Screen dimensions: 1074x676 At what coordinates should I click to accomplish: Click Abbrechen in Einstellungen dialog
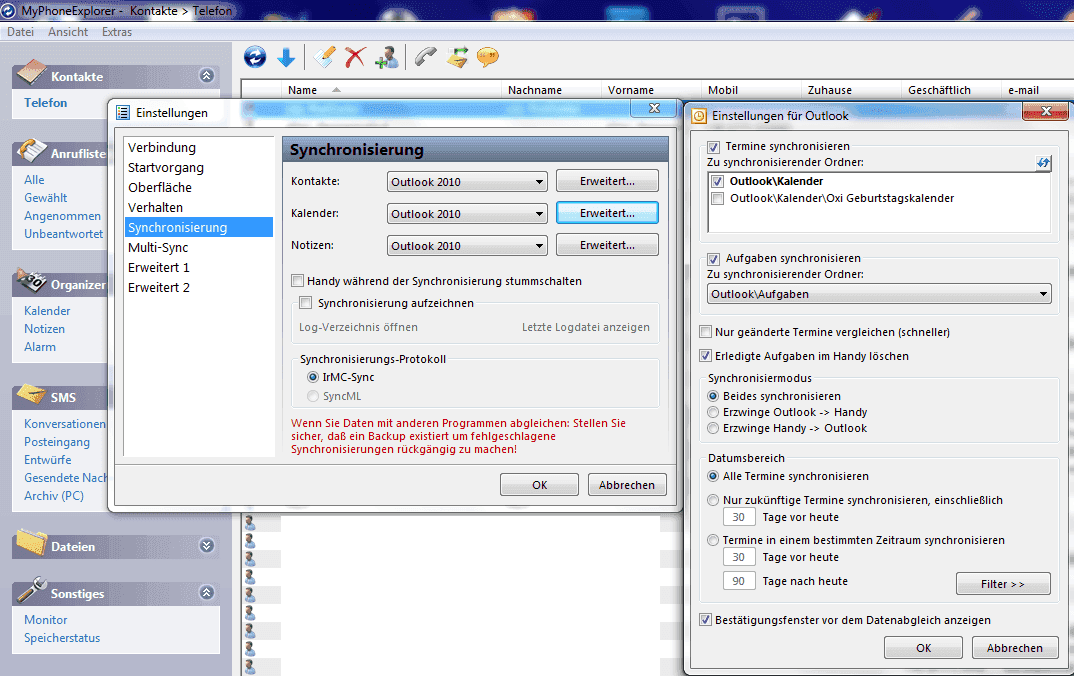(627, 485)
